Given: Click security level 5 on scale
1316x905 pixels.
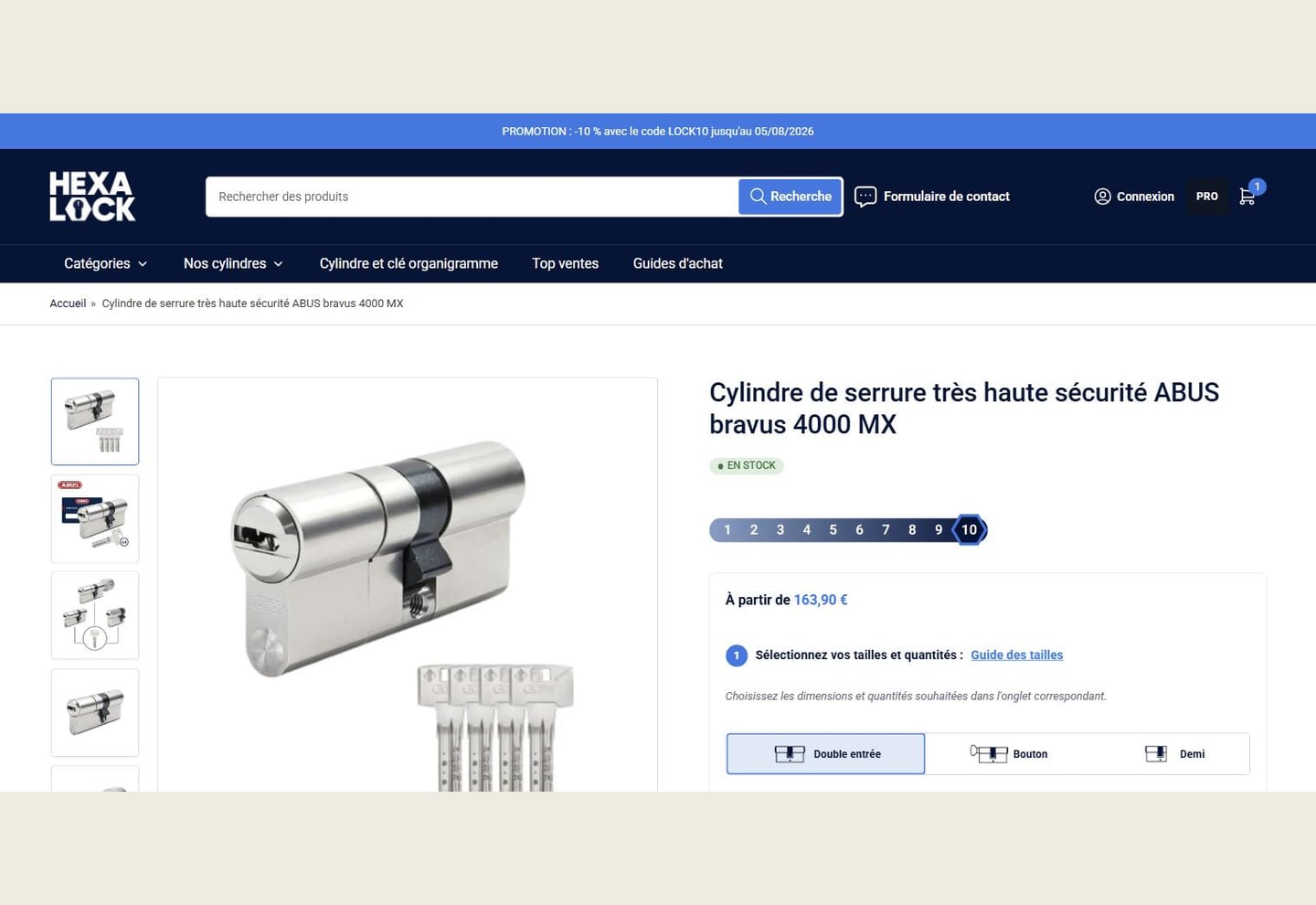Looking at the screenshot, I should click(833, 530).
